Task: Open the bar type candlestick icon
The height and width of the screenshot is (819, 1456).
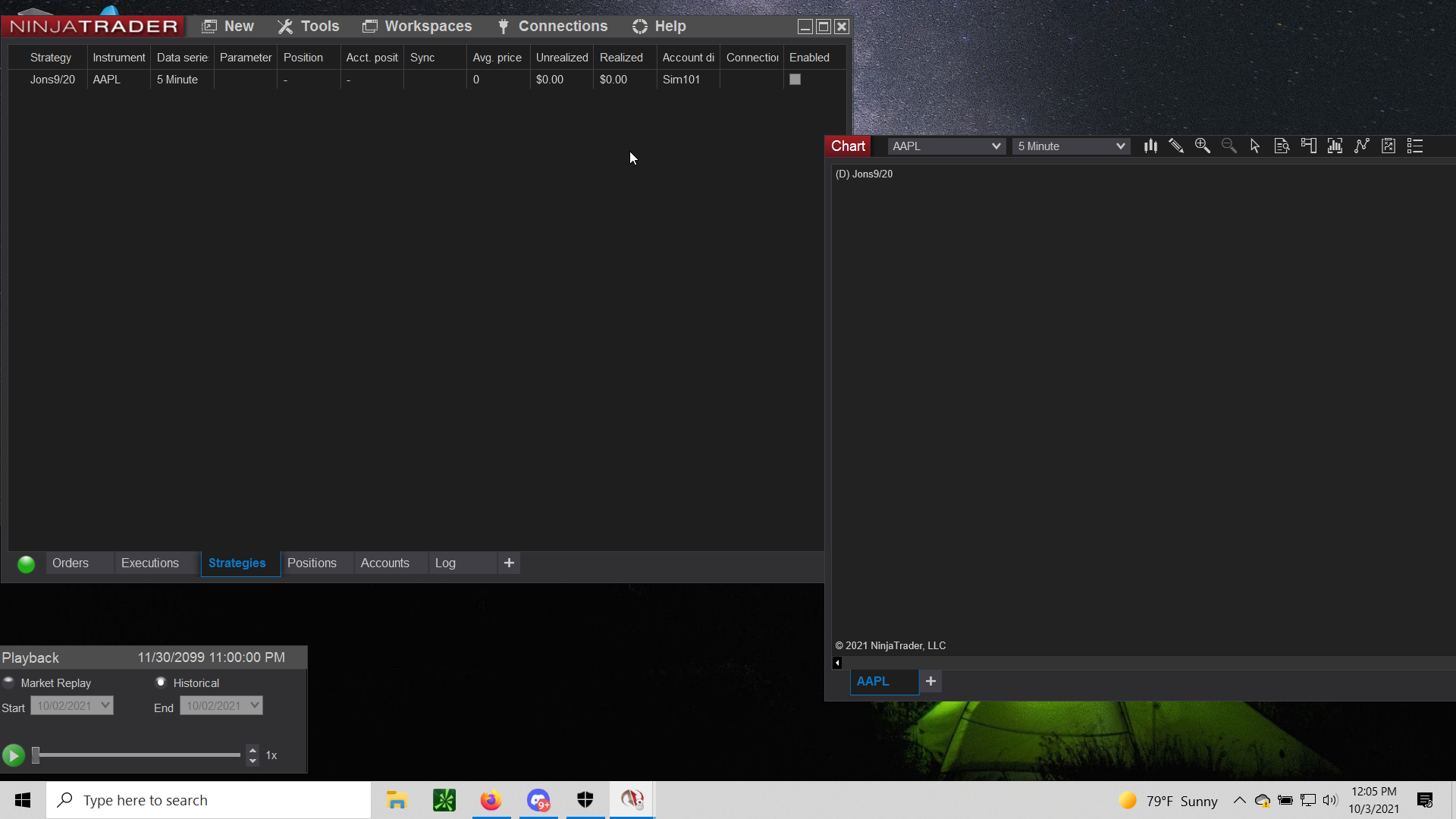Action: click(x=1150, y=146)
